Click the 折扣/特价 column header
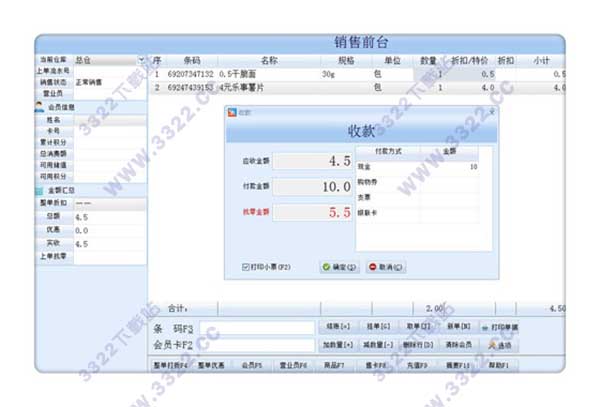This screenshot has width=600, height=407. tap(470, 60)
